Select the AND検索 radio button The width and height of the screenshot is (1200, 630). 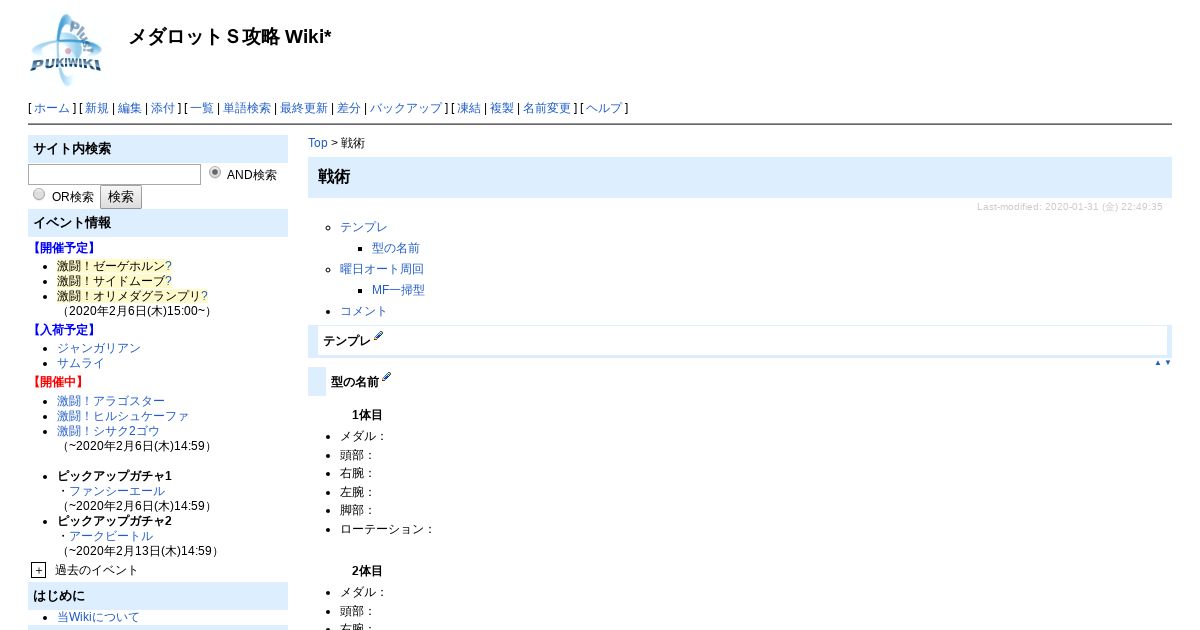click(x=215, y=172)
